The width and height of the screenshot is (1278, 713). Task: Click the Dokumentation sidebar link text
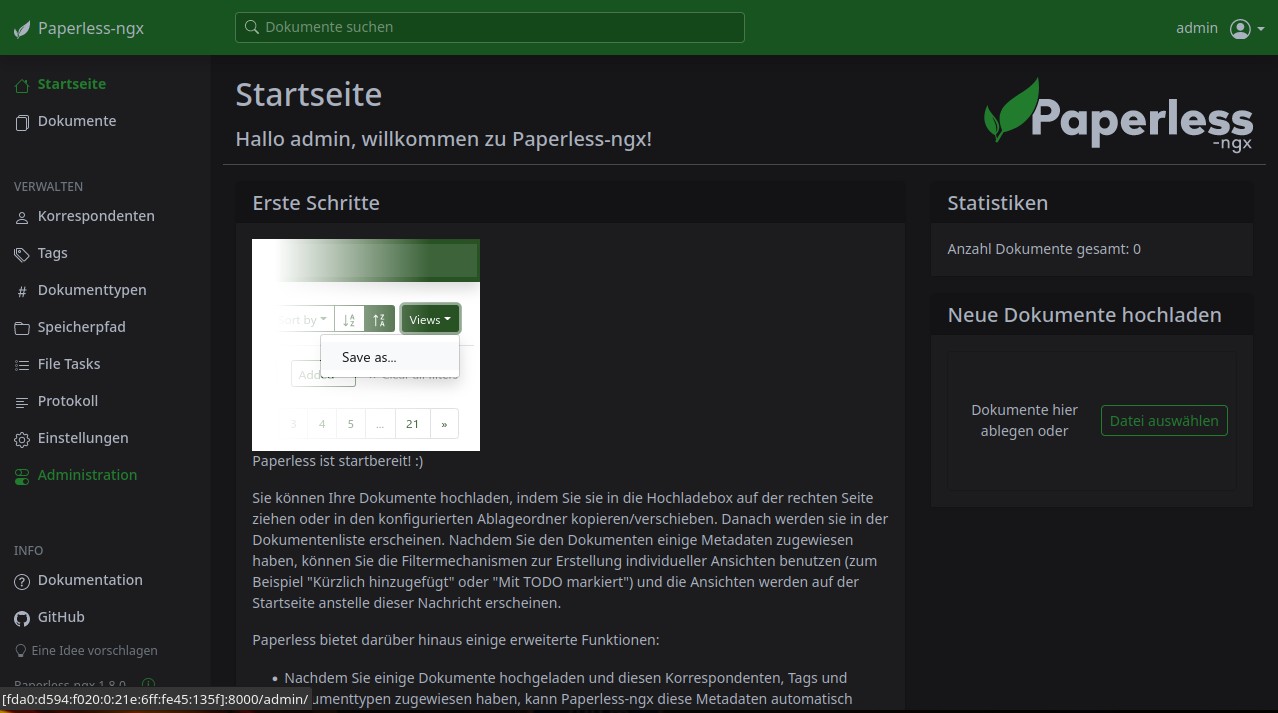coord(90,581)
